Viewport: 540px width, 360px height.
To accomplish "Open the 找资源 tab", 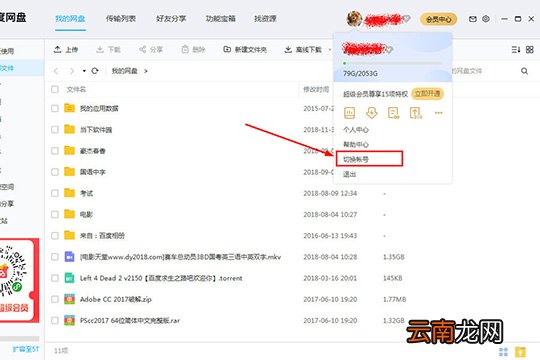I will coord(265,19).
